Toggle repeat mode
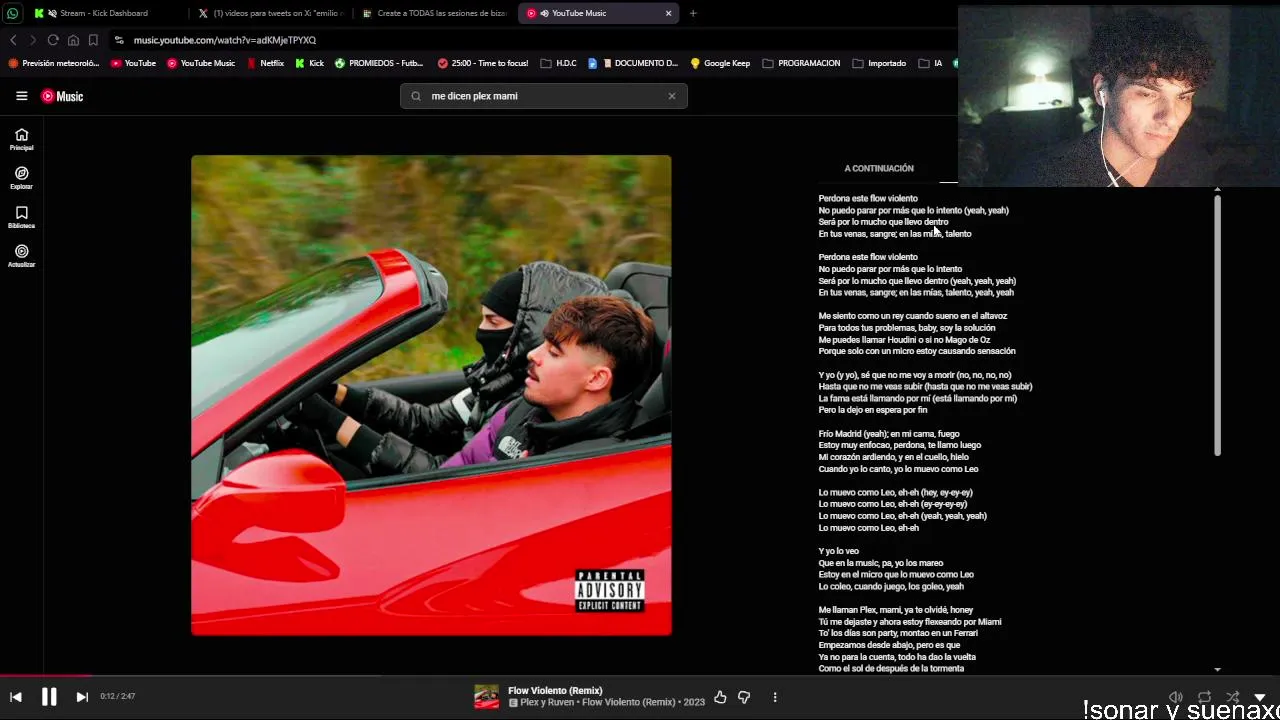The image size is (1280, 720). click(1204, 697)
